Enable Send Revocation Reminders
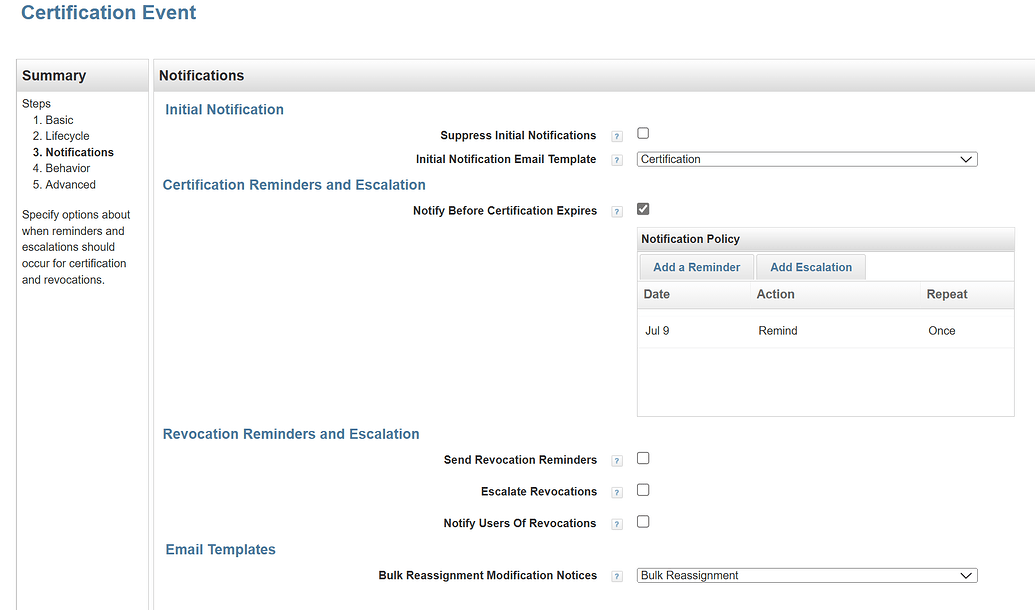This screenshot has height=610, width=1035. click(643, 457)
